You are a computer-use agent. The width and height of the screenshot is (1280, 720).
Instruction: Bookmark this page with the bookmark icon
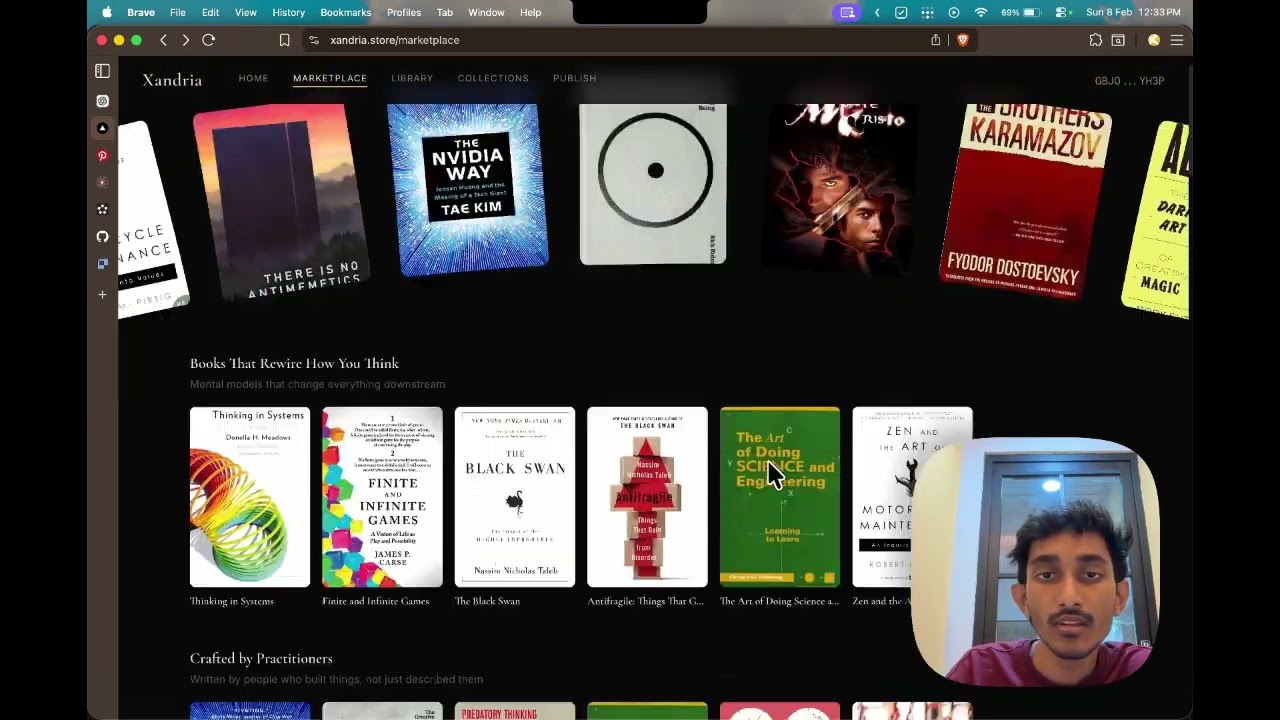[x=284, y=40]
